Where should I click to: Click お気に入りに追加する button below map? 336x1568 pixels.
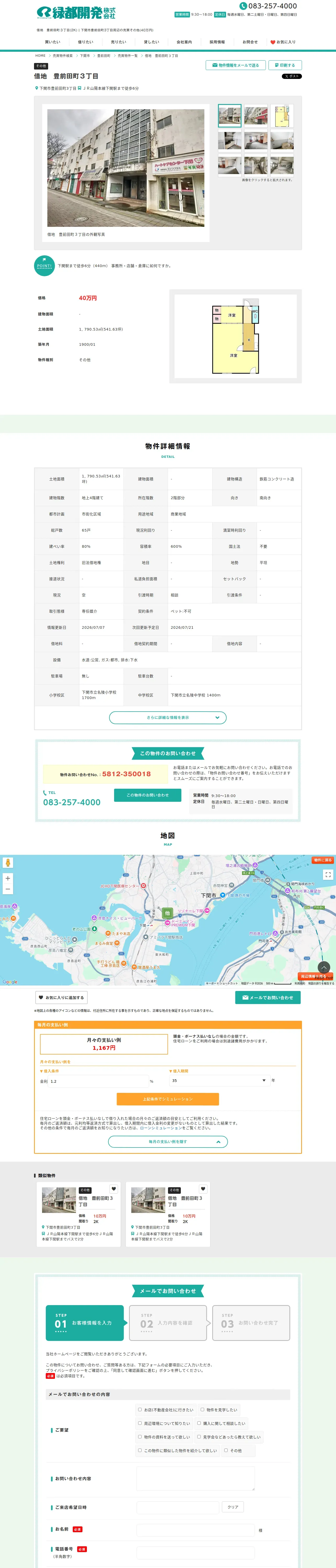click(61, 998)
